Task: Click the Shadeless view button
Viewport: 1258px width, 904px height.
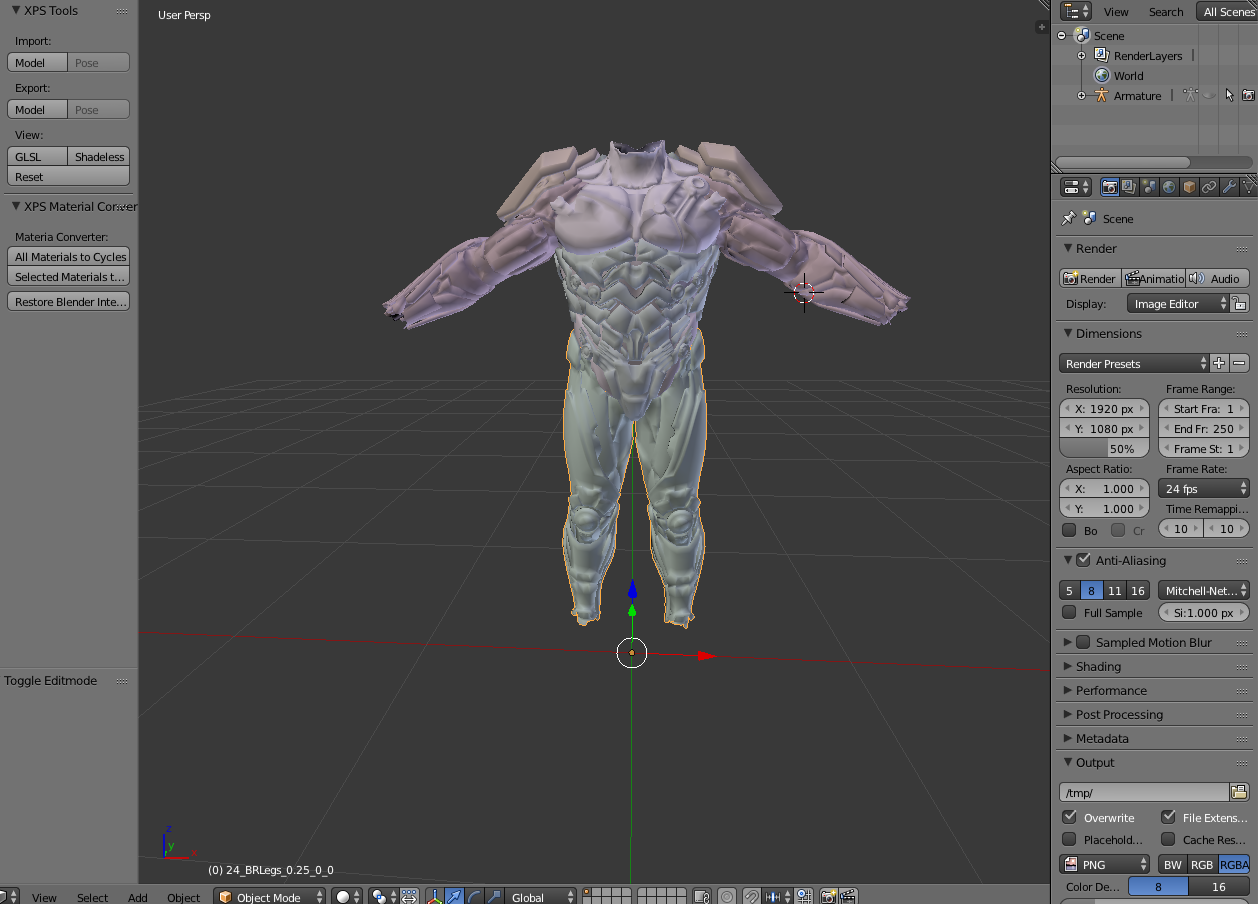Action: pyautogui.click(x=99, y=156)
